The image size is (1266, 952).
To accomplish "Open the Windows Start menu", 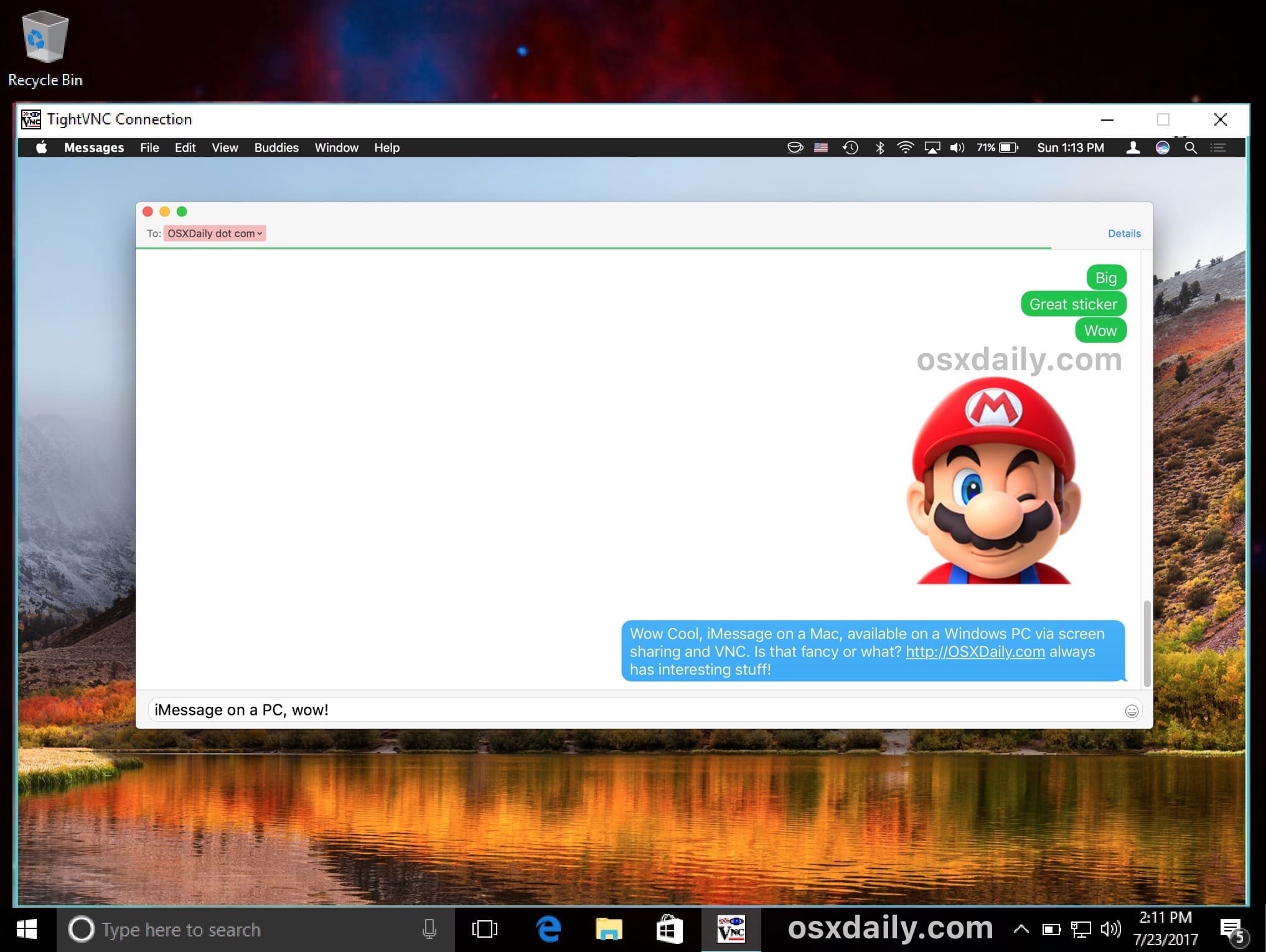I will pyautogui.click(x=27, y=930).
